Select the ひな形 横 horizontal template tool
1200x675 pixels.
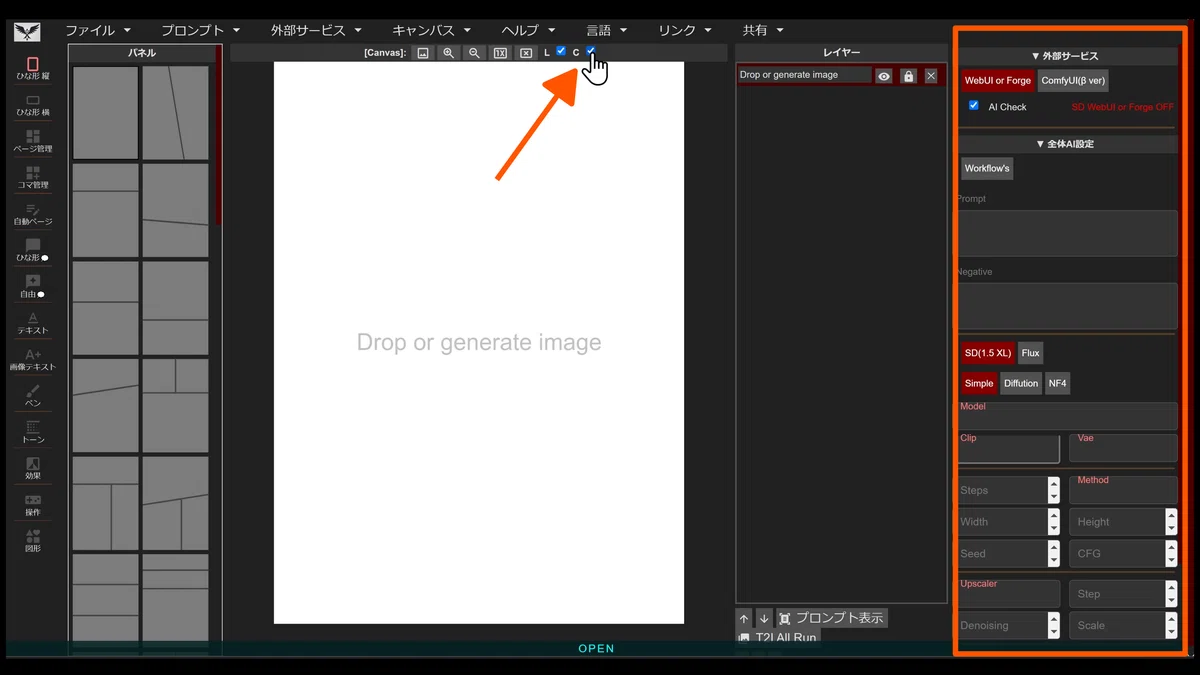(33, 104)
